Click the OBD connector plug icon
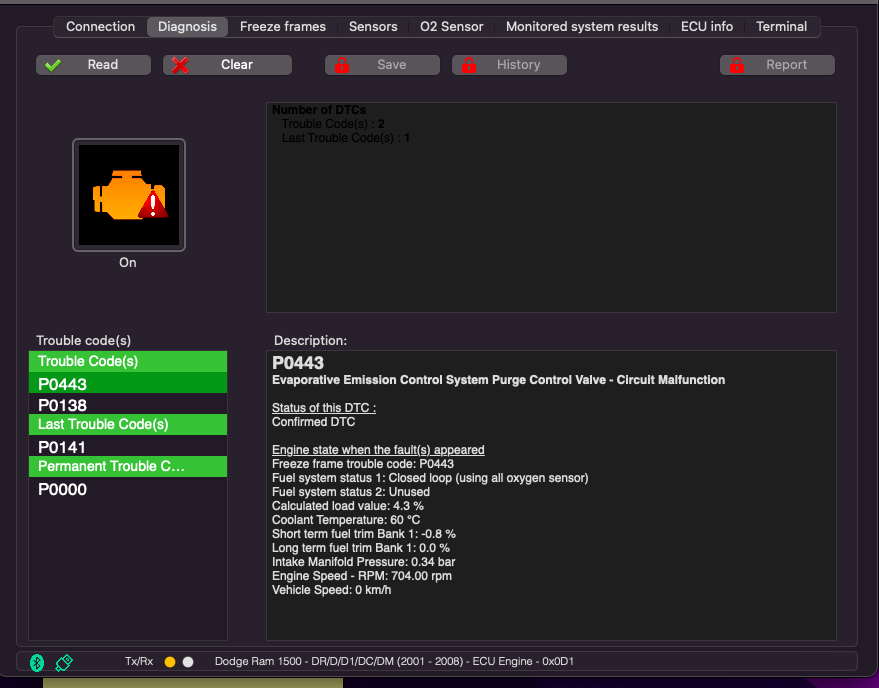The image size is (879, 688). pyautogui.click(x=64, y=662)
